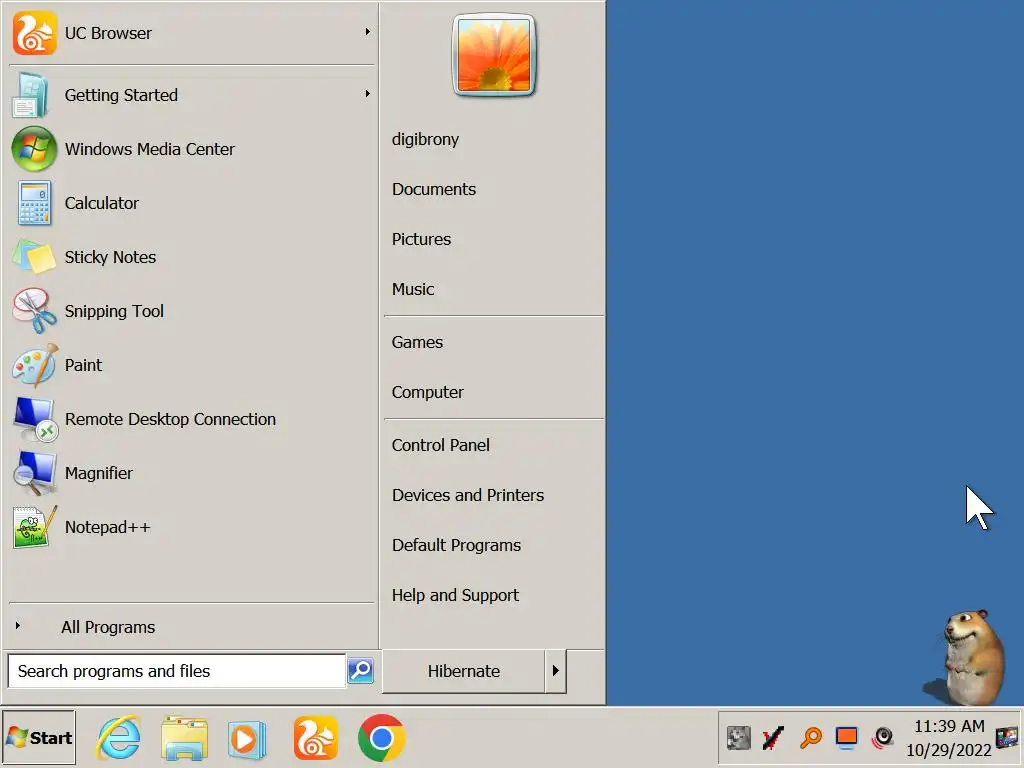1024x768 pixels.
Task: Launch Windows Media Center icon
Action: 34,149
